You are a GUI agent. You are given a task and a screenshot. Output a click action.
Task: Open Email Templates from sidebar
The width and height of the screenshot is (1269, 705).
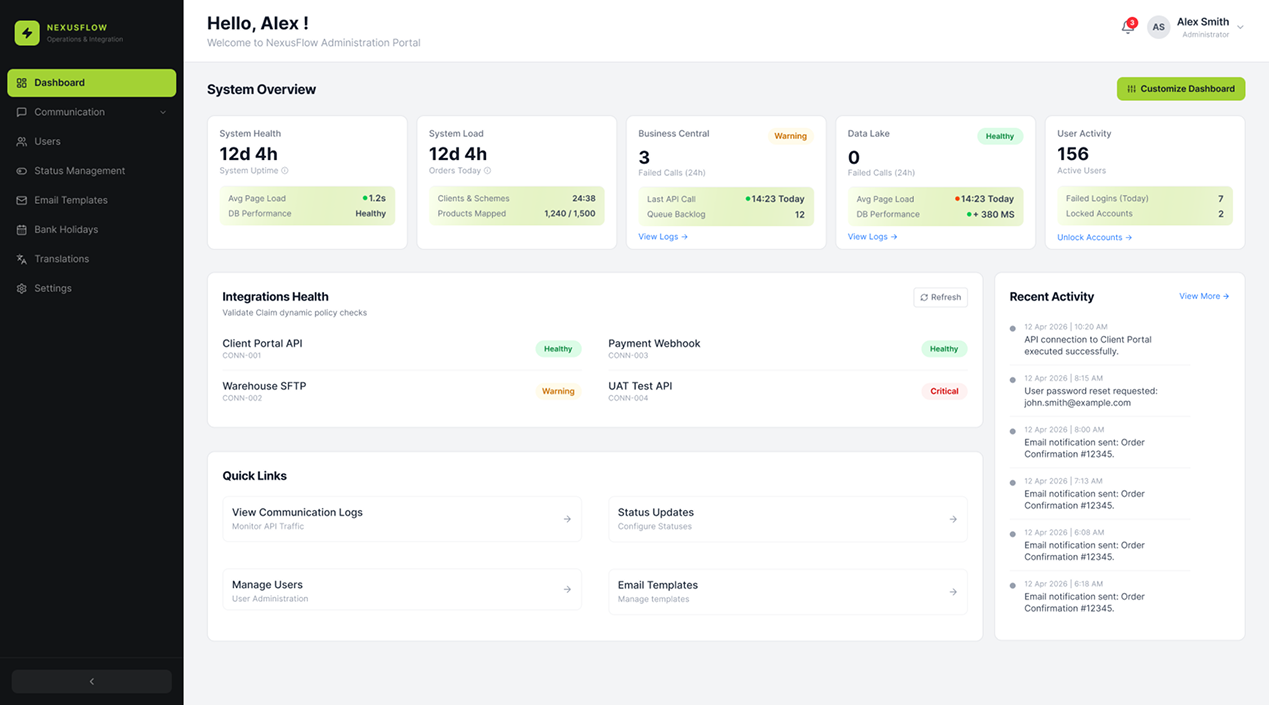tap(92, 200)
